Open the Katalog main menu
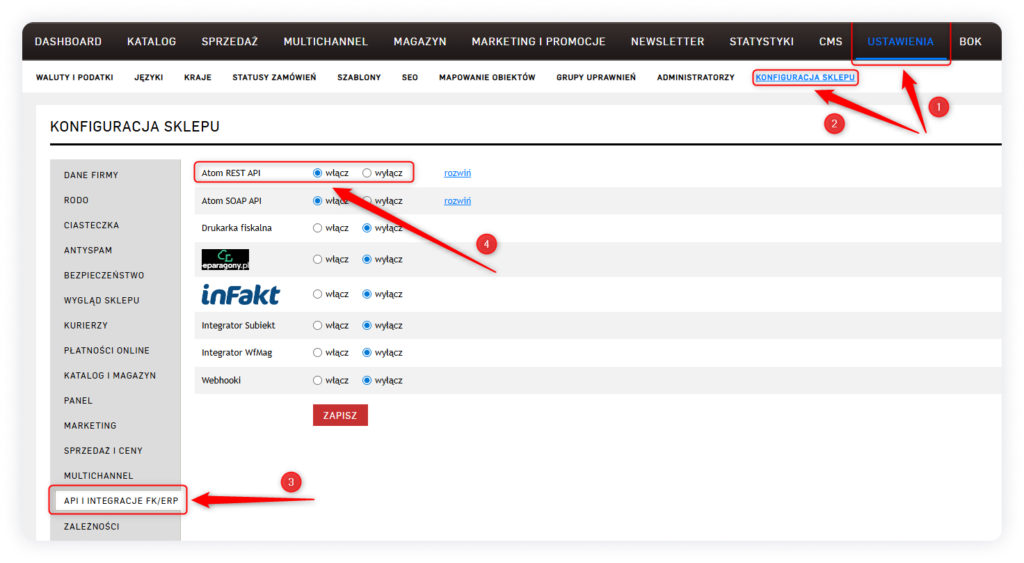Viewport: 1024px width, 563px height. click(151, 42)
